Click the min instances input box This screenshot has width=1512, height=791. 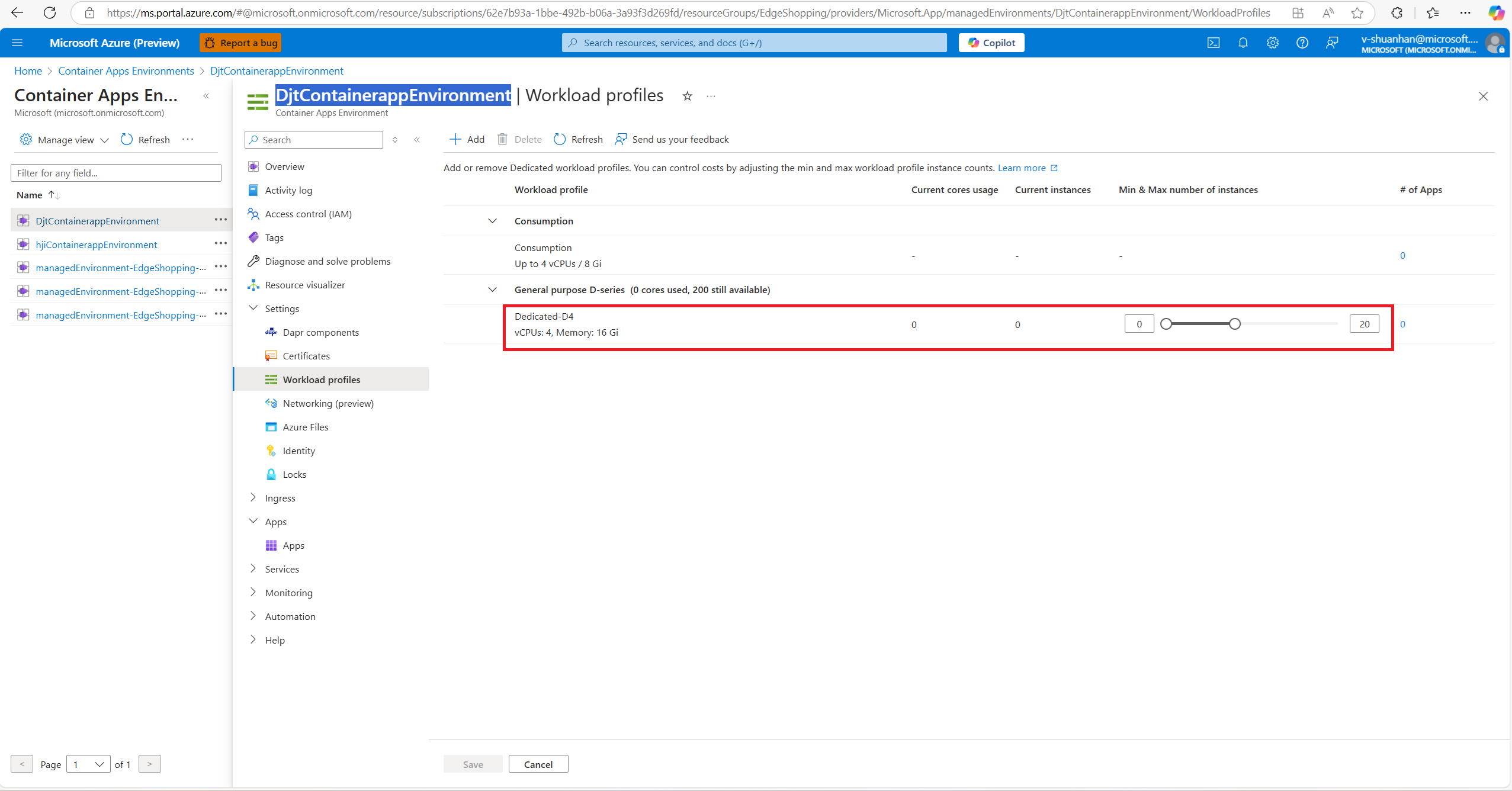(x=1139, y=324)
